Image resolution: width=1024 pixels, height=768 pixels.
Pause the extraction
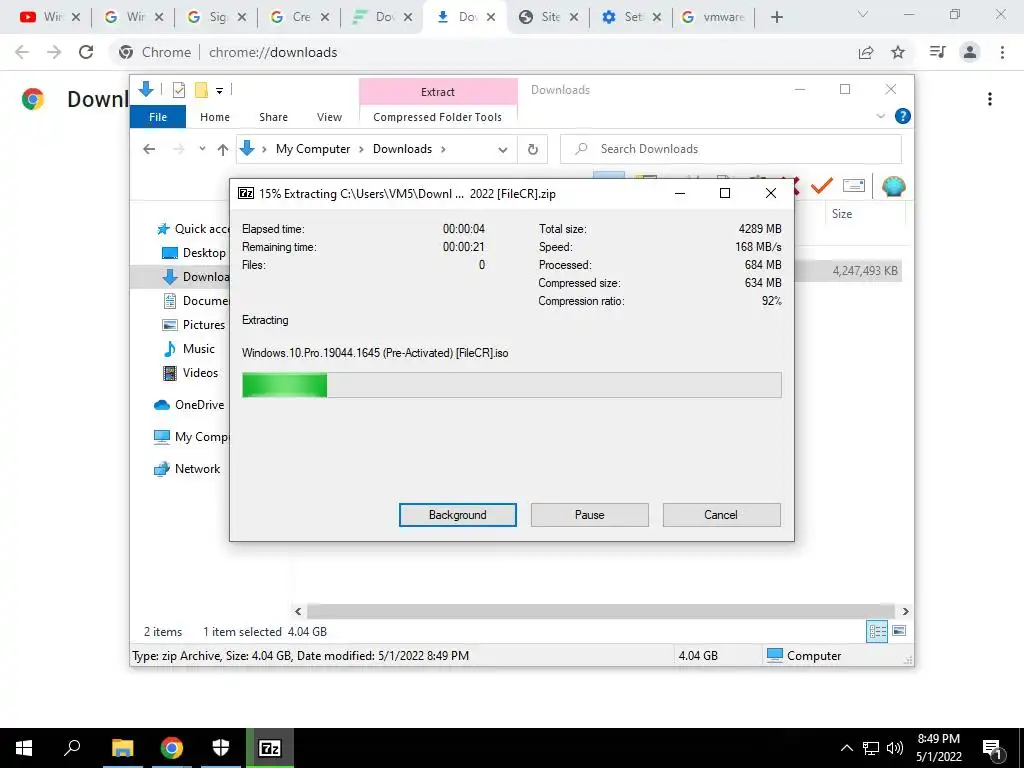click(x=589, y=515)
